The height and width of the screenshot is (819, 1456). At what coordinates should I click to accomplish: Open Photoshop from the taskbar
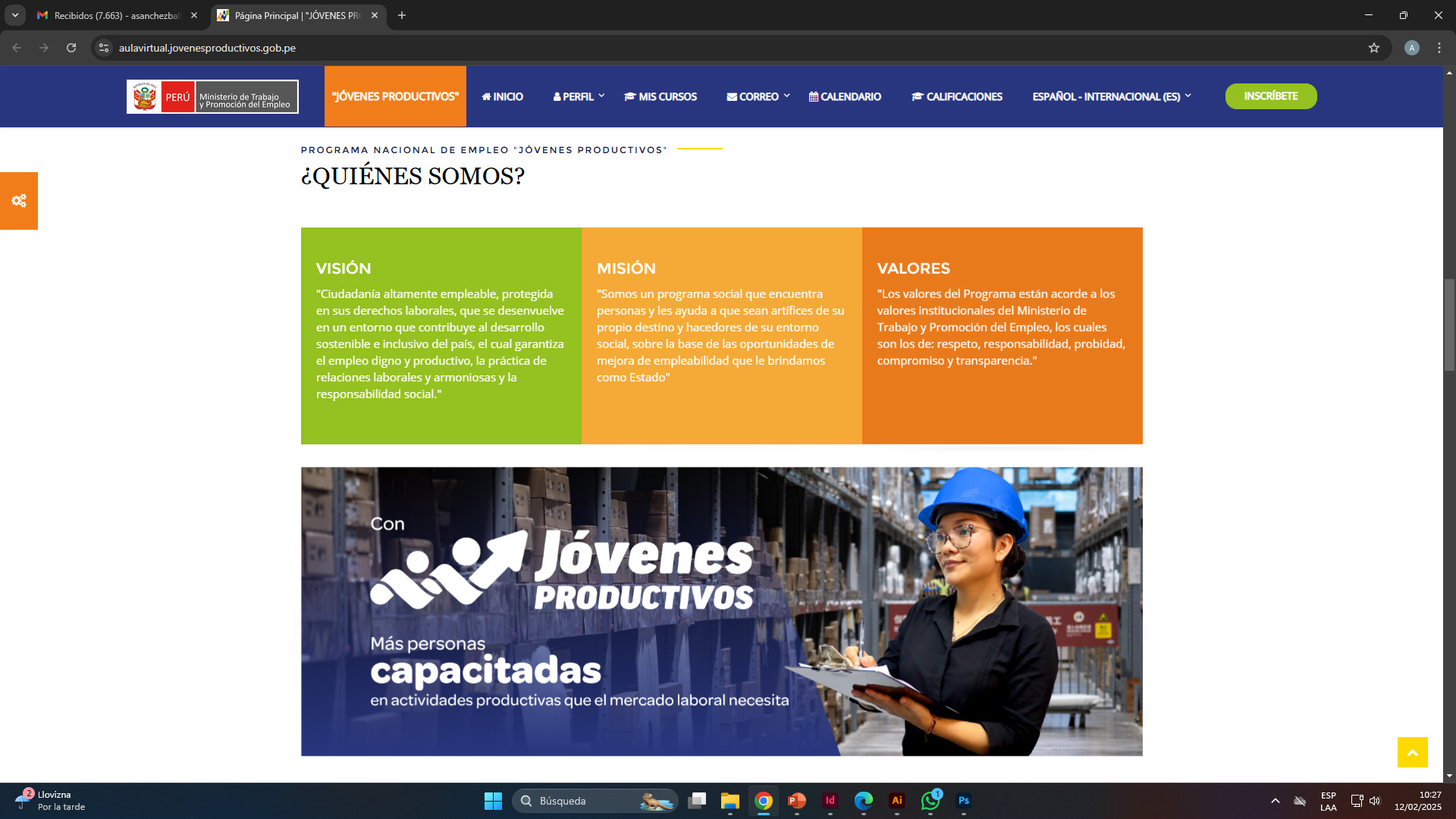(964, 801)
